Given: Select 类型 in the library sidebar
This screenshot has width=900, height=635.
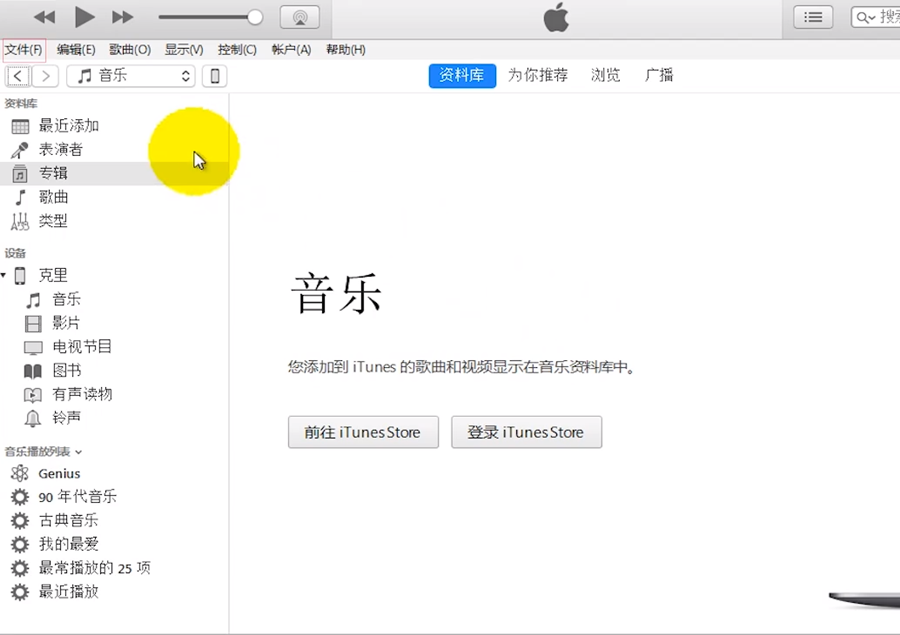Looking at the screenshot, I should pyautogui.click(x=114, y=221).
